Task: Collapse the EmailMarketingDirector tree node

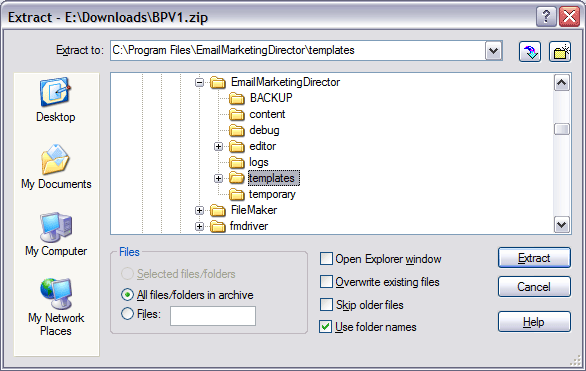Action: point(199,83)
